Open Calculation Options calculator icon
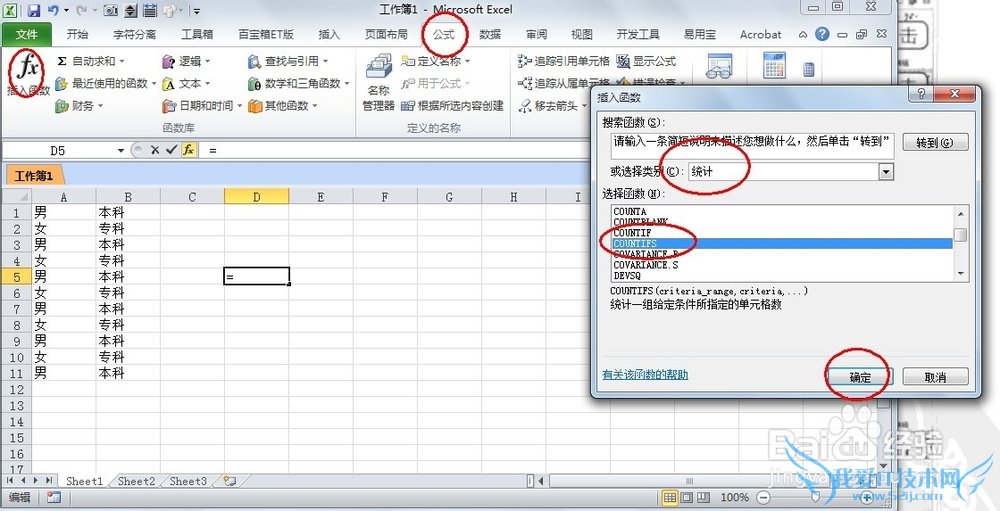This screenshot has width=1000, height=511. tap(775, 66)
